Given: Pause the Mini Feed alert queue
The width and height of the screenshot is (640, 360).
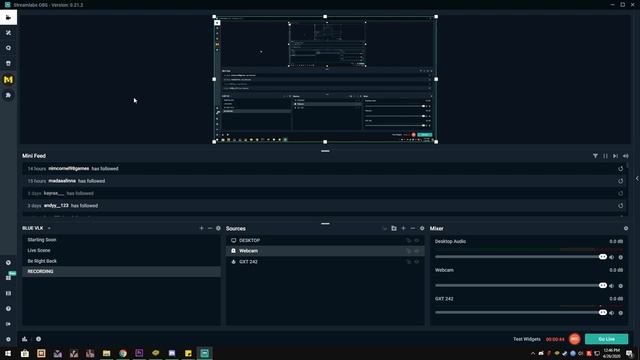Looking at the screenshot, I should click(605, 156).
